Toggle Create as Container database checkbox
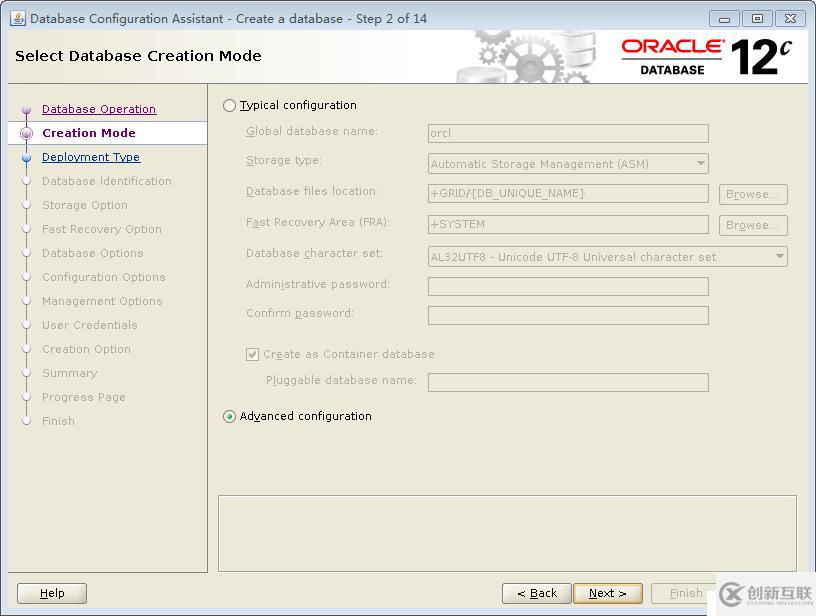 pyautogui.click(x=252, y=354)
